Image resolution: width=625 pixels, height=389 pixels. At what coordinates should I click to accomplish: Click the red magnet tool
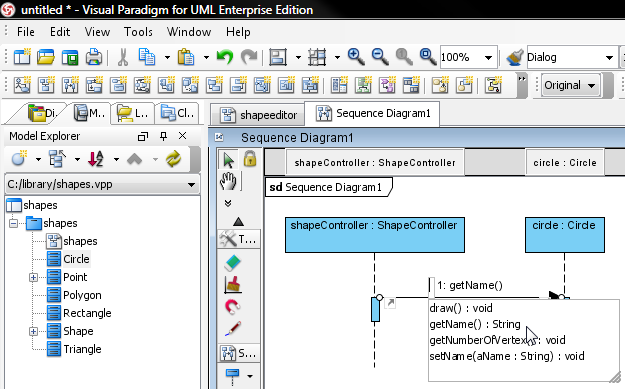[233, 306]
